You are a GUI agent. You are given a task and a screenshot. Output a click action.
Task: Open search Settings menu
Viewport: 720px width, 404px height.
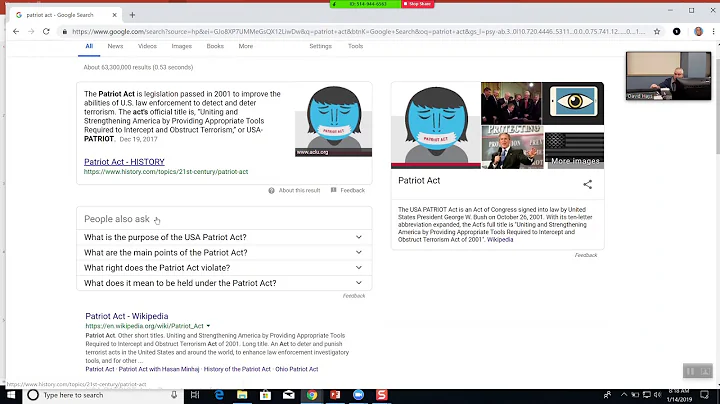[320, 46]
